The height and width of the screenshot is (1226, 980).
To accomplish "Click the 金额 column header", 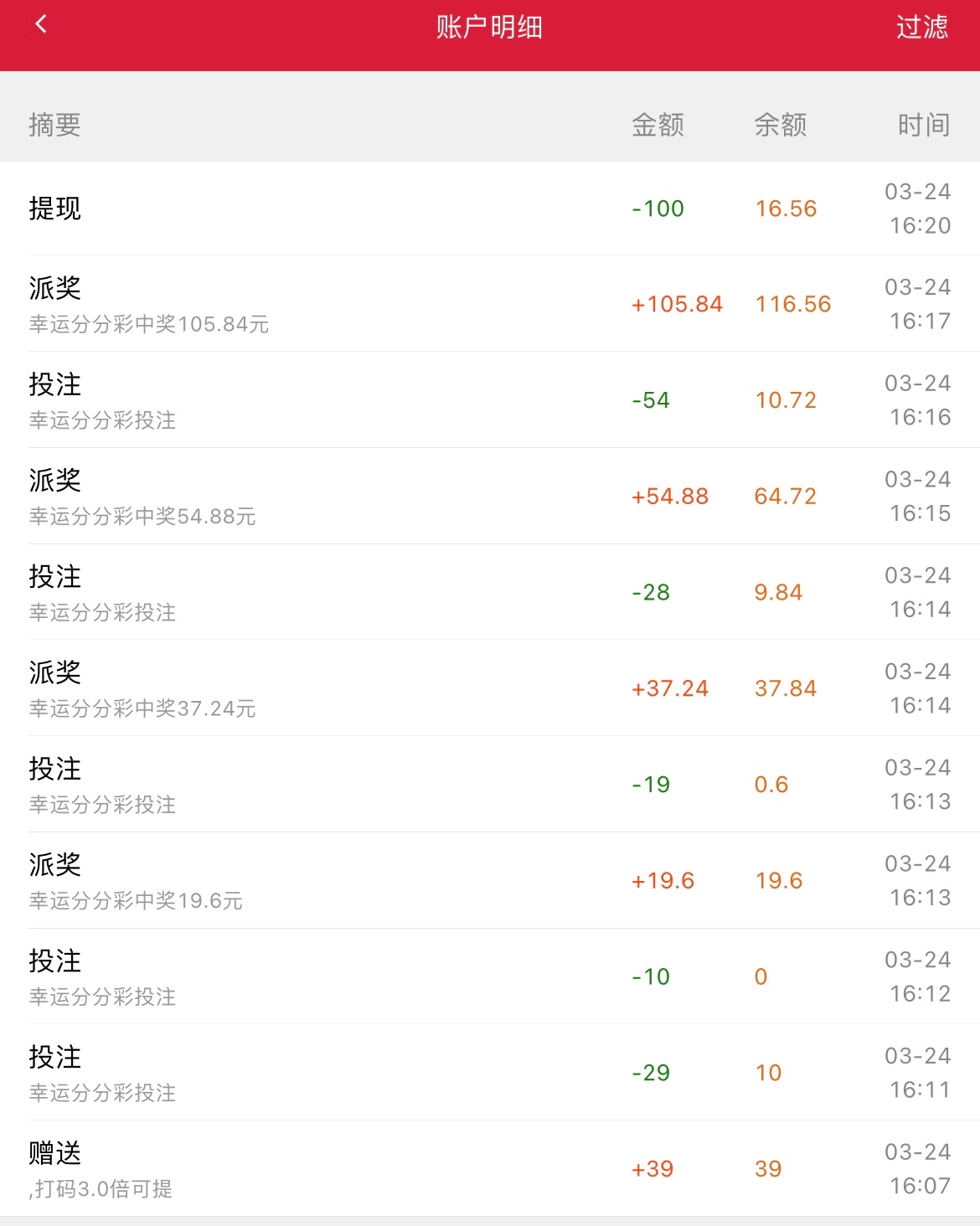I will click(x=658, y=125).
